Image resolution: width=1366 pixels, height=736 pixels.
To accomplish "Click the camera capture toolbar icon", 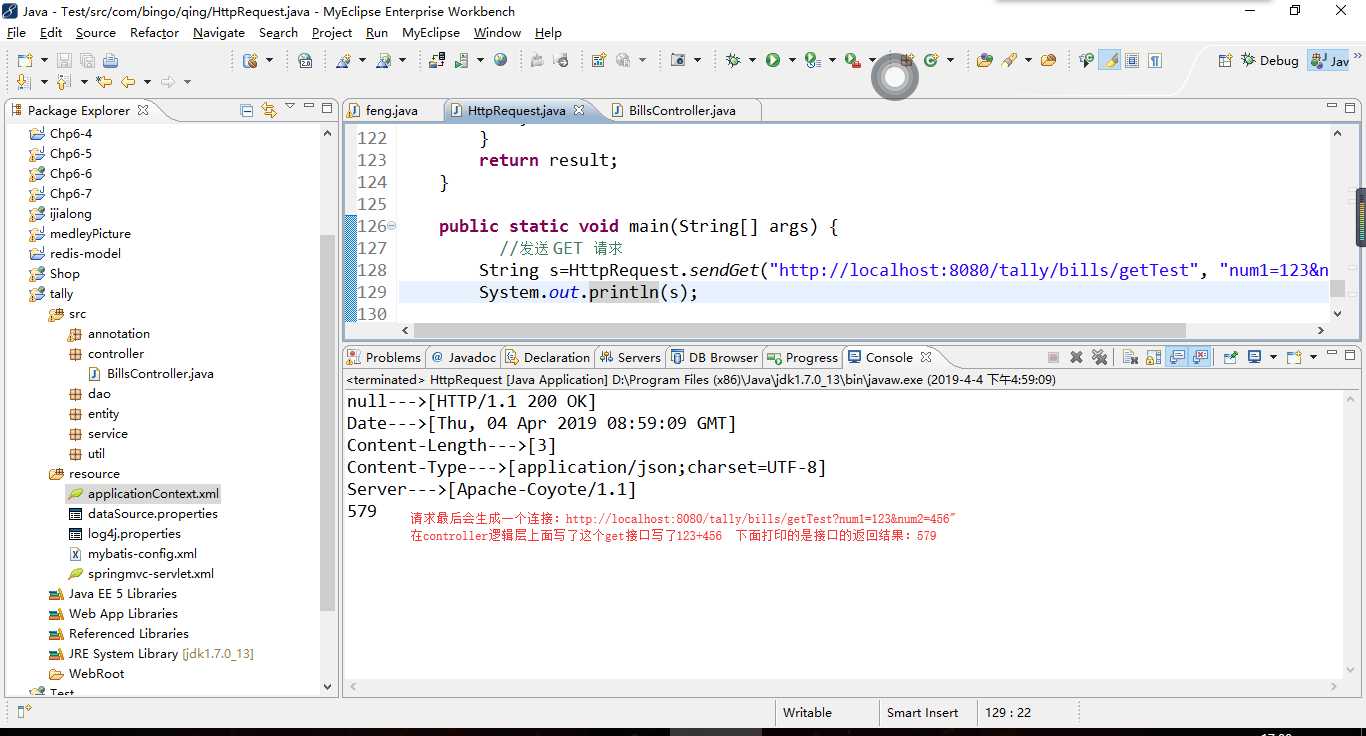I will [678, 60].
